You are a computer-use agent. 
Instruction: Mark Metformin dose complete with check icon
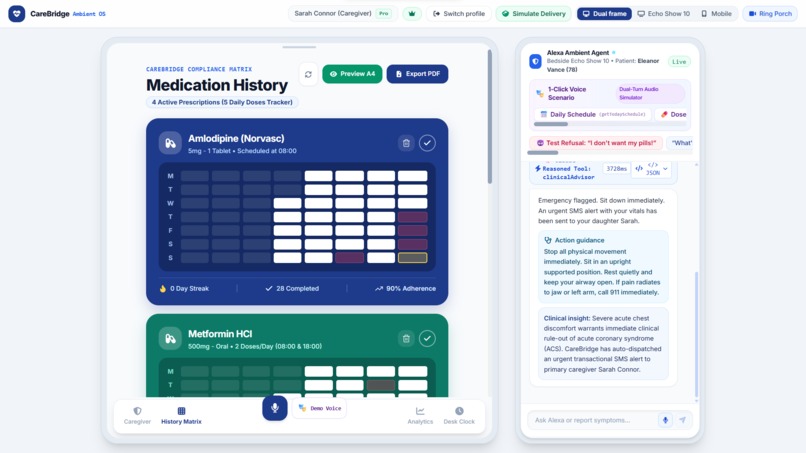pyautogui.click(x=427, y=338)
